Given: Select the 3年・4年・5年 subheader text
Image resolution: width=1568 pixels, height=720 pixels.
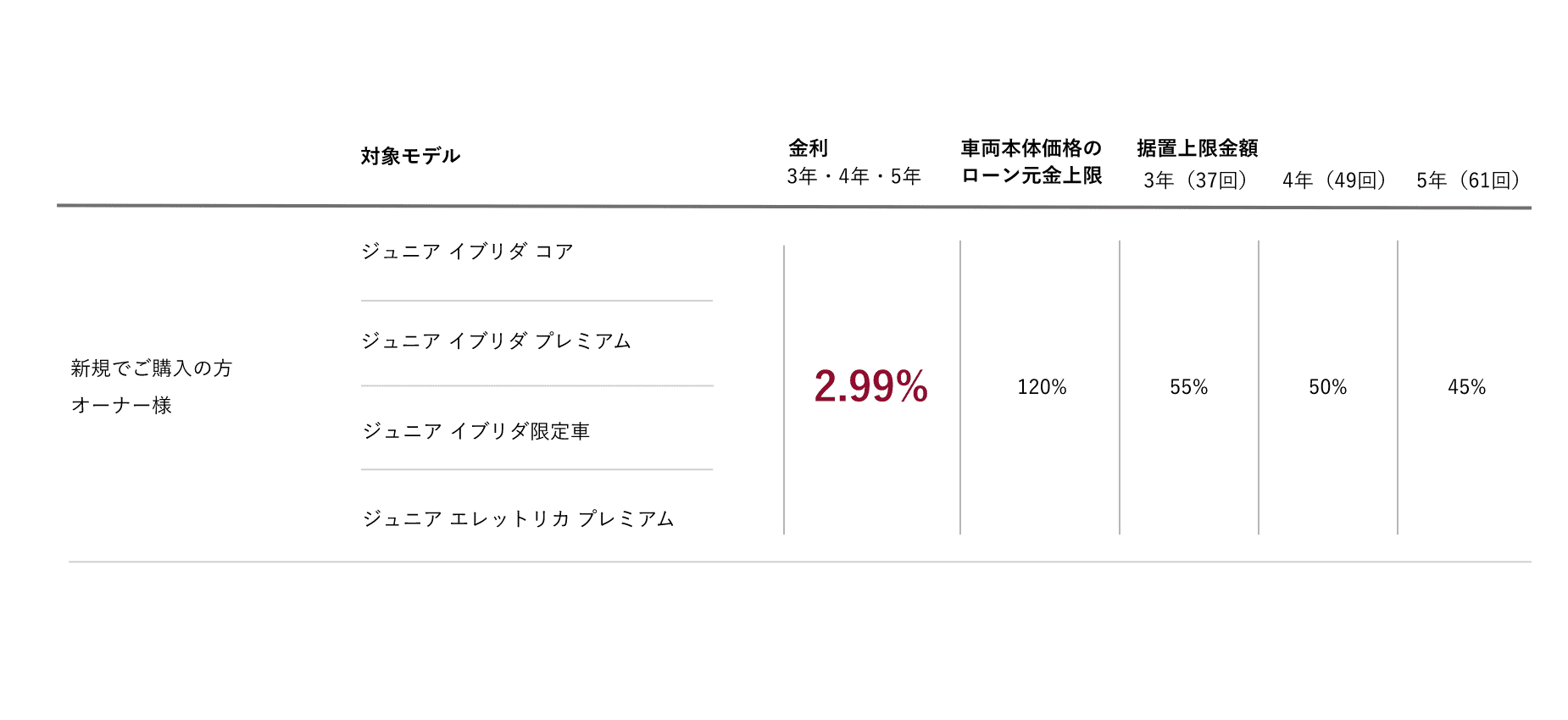Looking at the screenshot, I should (x=854, y=176).
